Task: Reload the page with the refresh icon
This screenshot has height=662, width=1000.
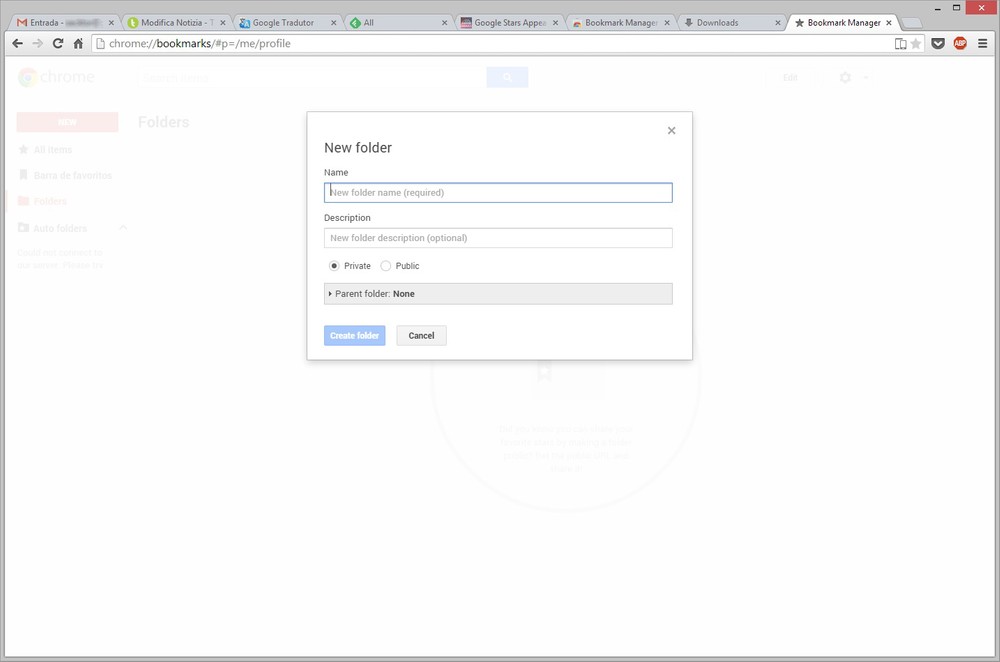Action: pos(58,43)
